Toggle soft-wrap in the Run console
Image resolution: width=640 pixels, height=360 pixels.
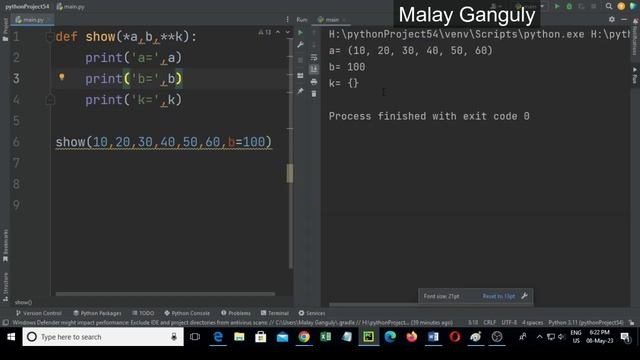click(x=314, y=57)
